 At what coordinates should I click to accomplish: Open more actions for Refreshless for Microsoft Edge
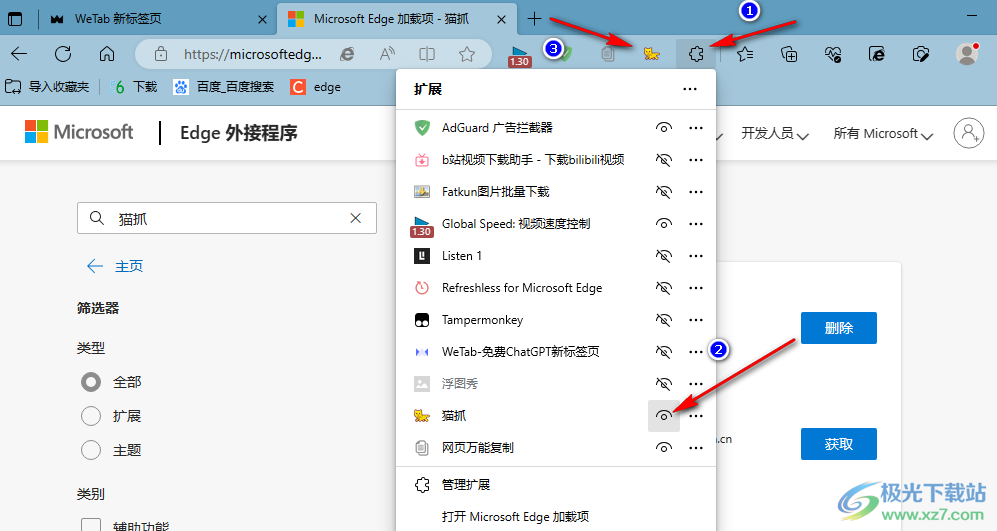coord(696,288)
